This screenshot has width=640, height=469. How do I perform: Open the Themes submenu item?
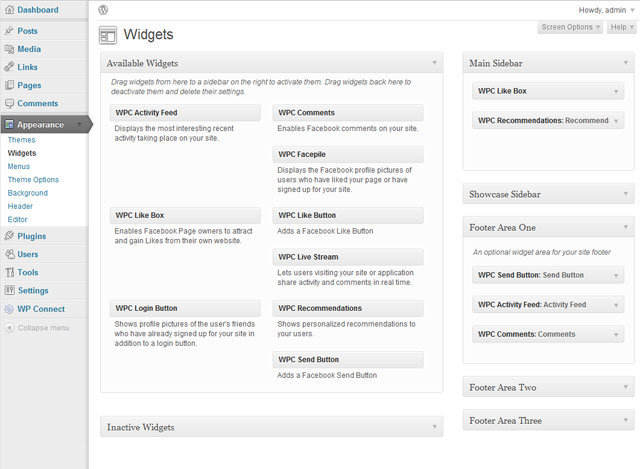pos(21,140)
